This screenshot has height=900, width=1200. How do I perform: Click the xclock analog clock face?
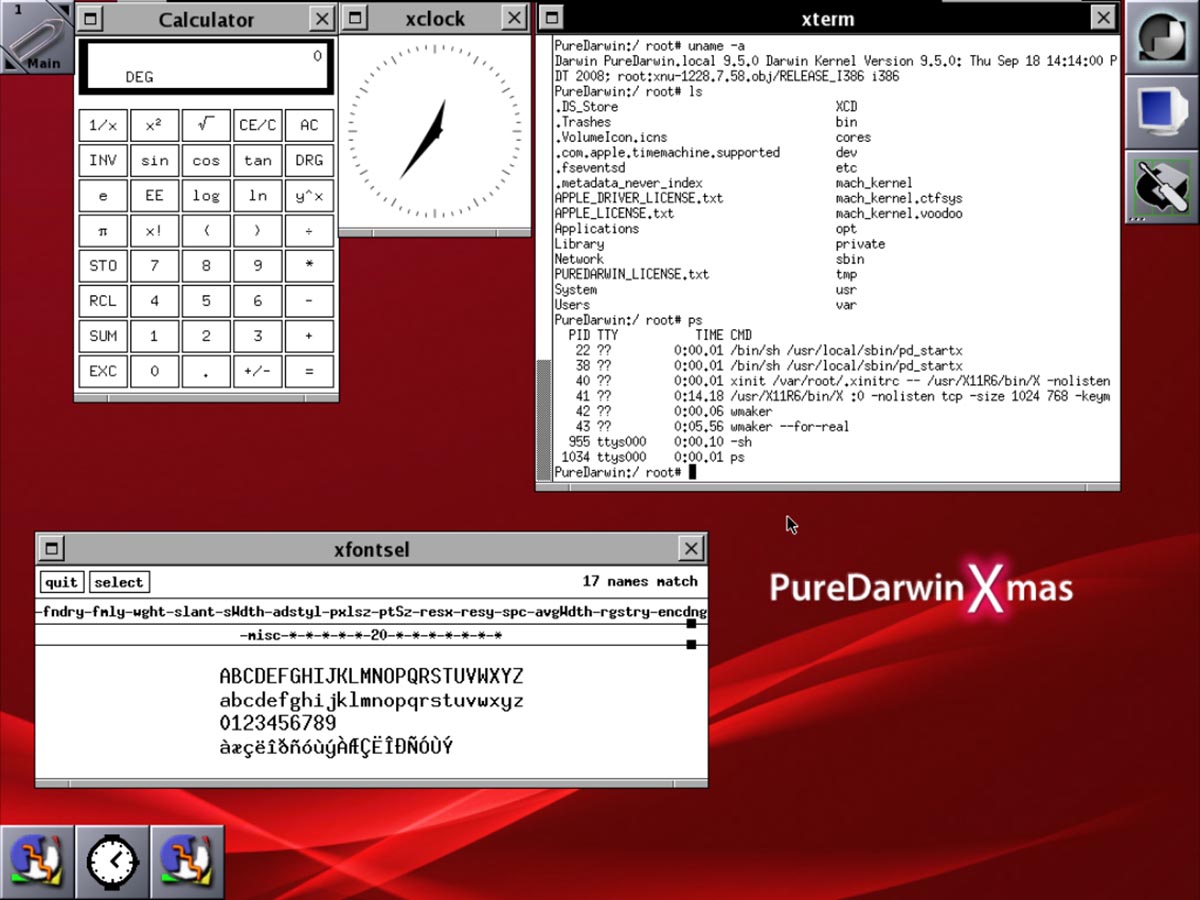coord(434,131)
